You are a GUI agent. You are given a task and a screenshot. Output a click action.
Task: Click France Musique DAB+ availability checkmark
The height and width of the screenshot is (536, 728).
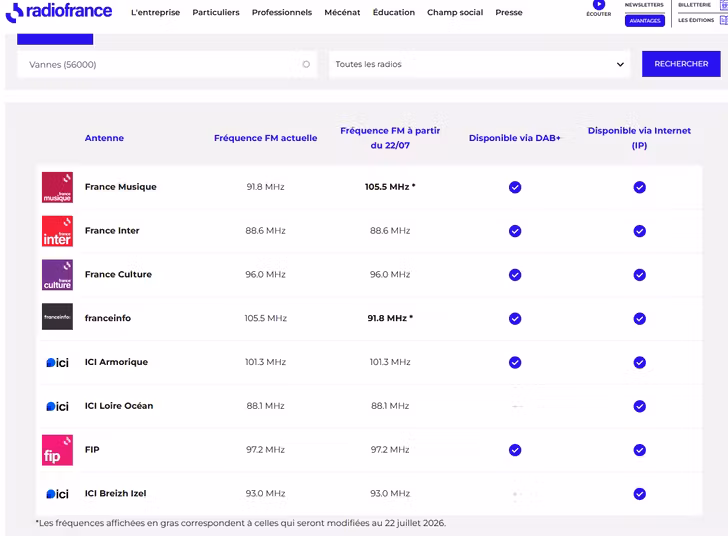tap(515, 187)
